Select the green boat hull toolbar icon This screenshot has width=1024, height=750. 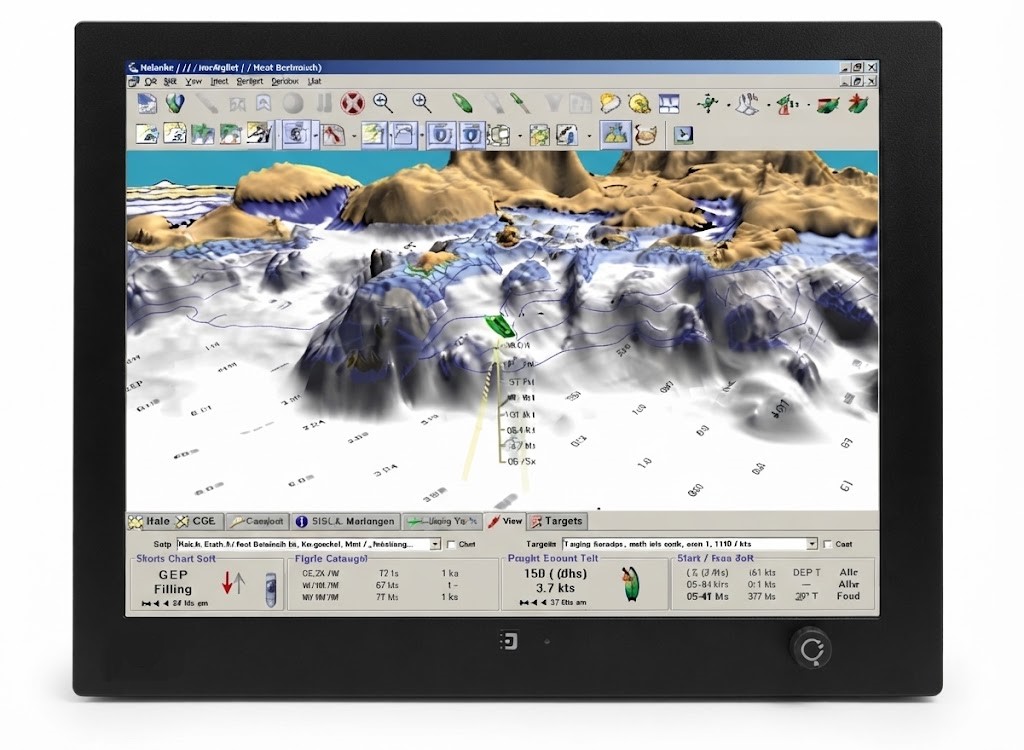click(x=462, y=103)
